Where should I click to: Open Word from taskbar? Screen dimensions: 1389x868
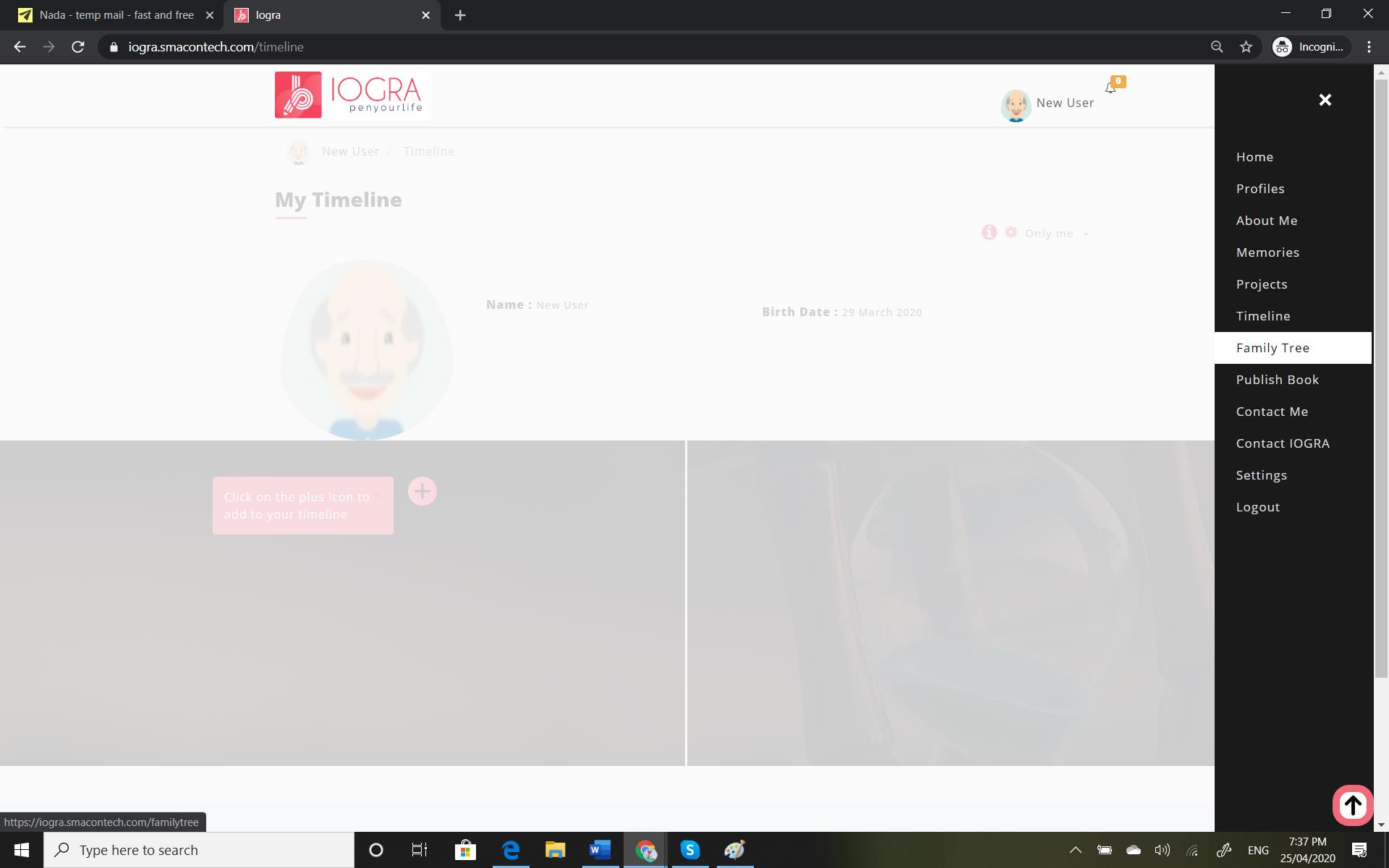click(600, 850)
